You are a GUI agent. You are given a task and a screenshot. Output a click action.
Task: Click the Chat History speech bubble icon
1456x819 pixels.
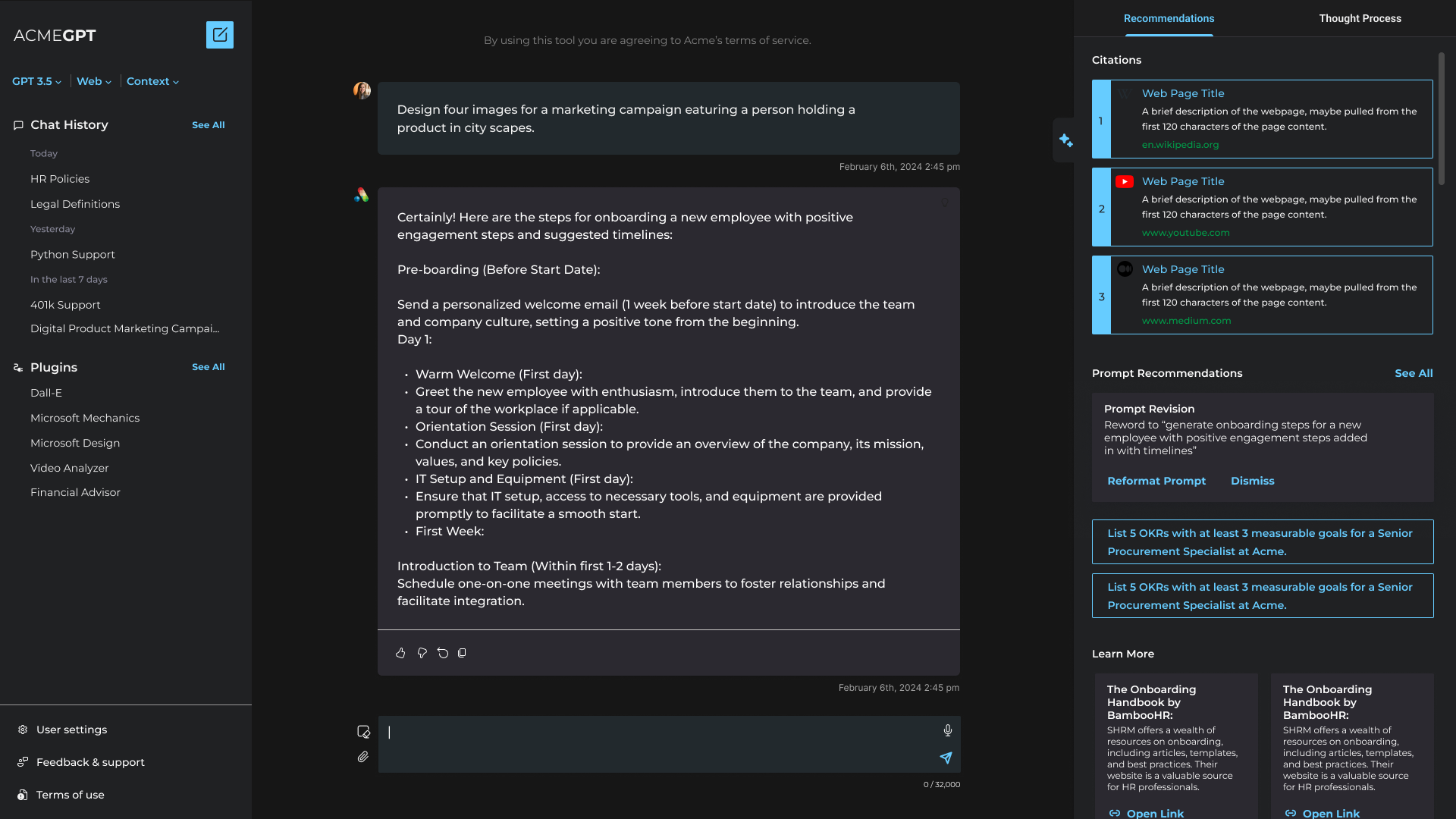pos(19,125)
